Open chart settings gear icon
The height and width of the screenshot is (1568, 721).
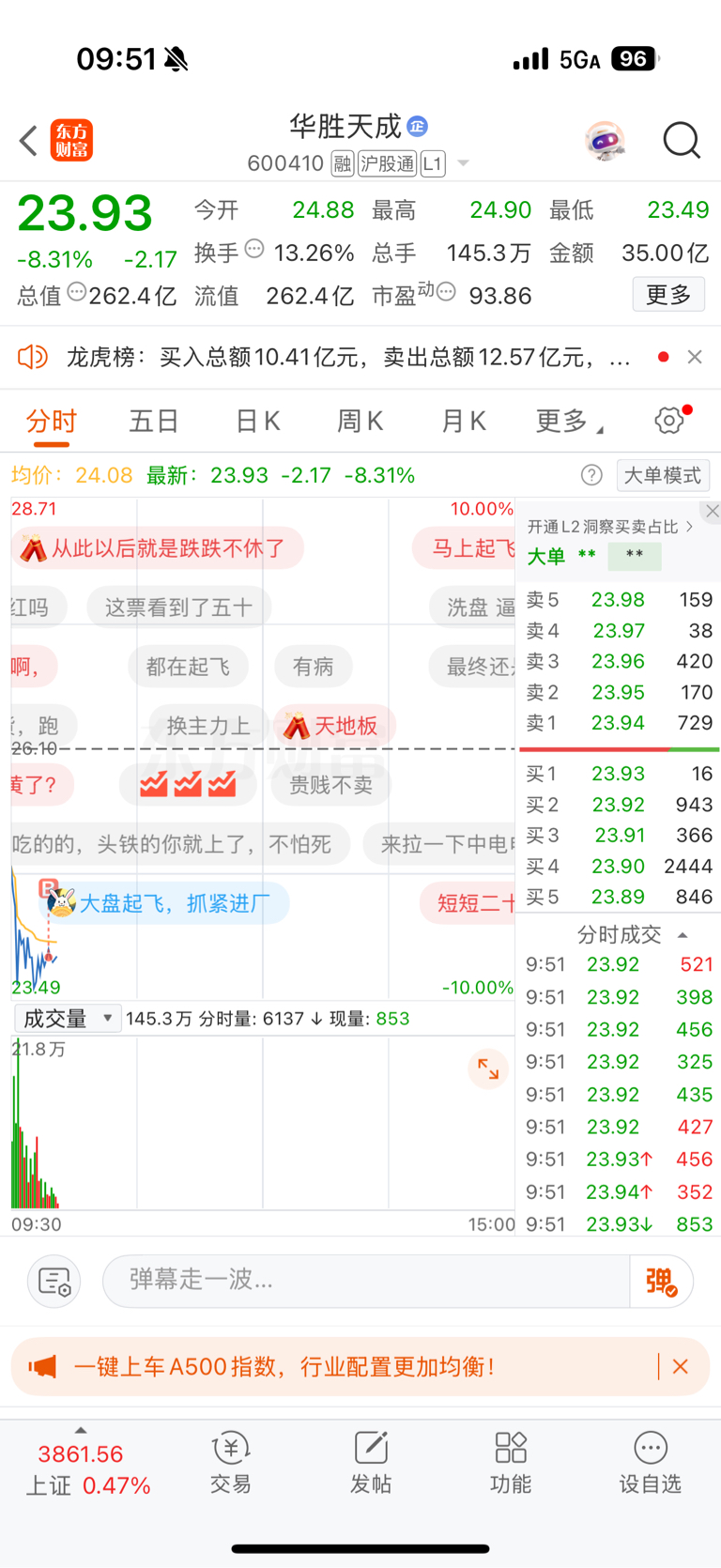(669, 420)
